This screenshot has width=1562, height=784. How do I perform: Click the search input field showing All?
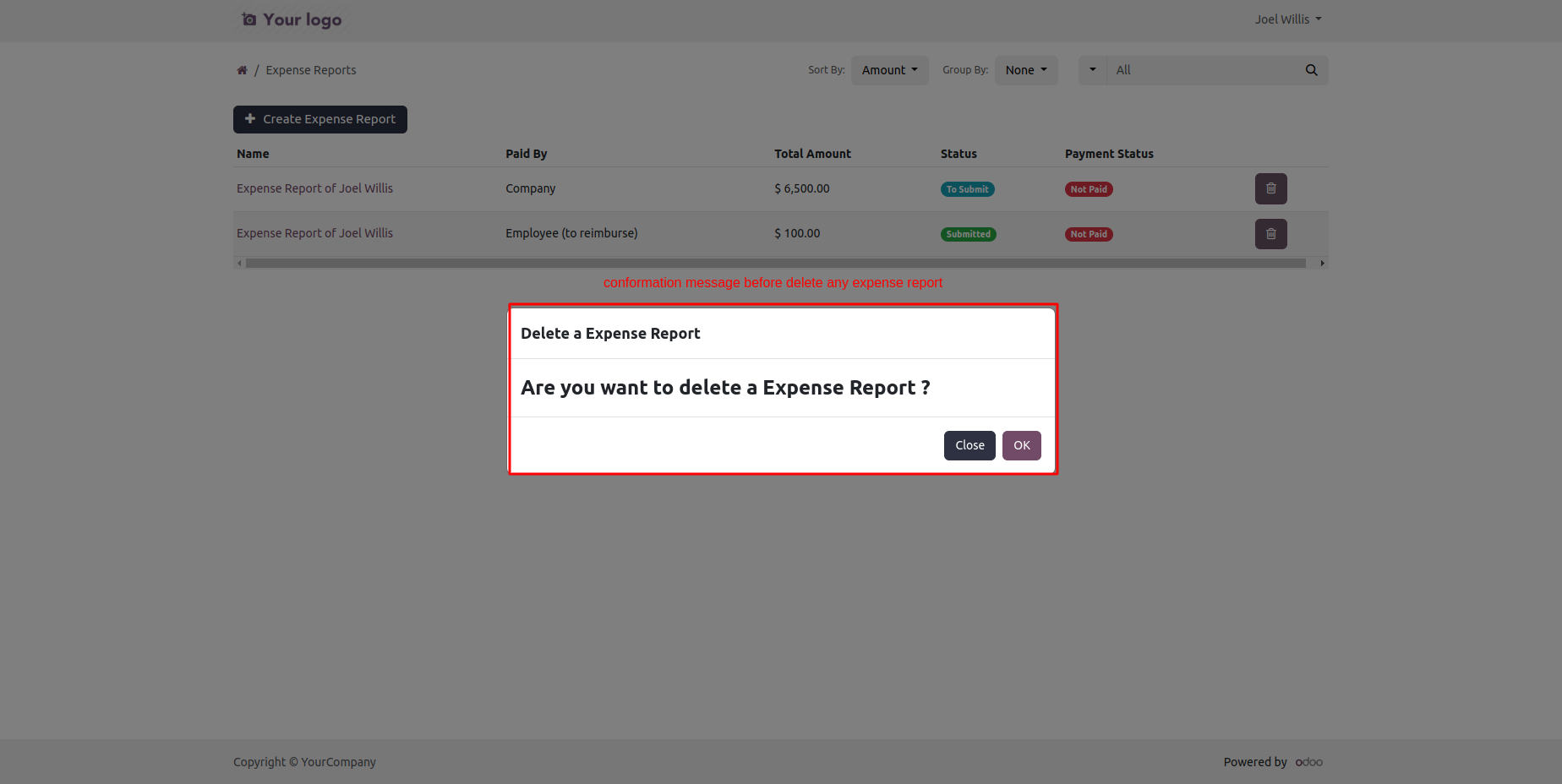click(1202, 70)
